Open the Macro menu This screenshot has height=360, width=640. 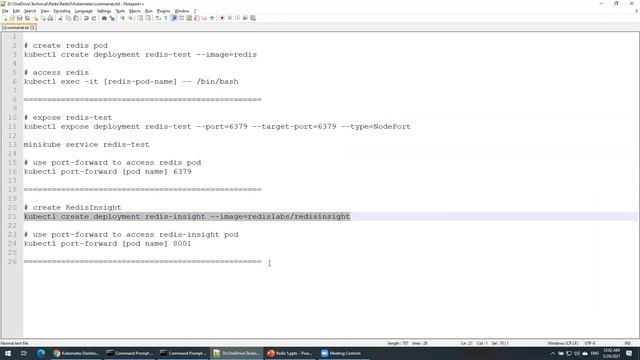[135, 11]
